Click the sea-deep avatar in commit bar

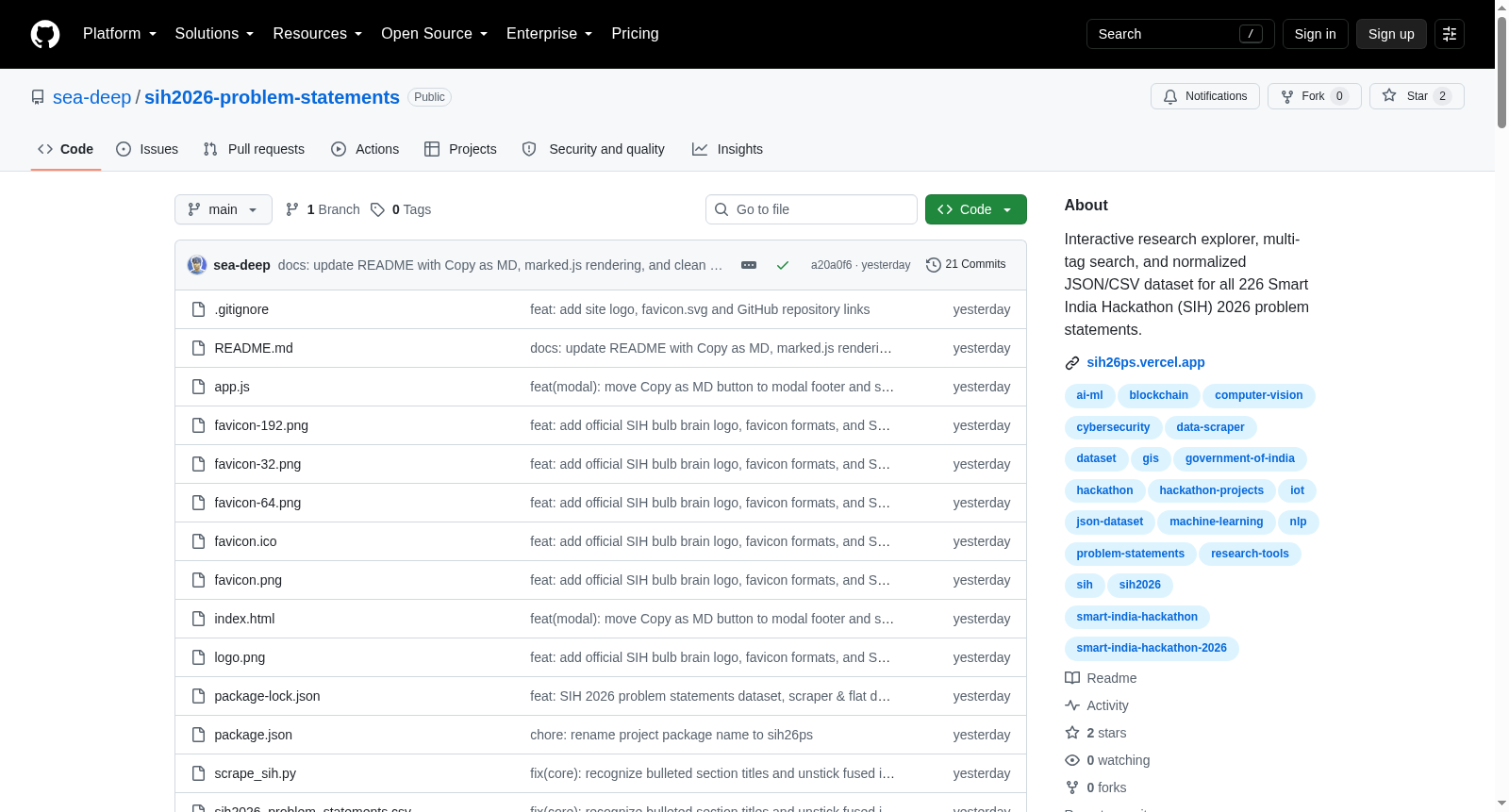pyautogui.click(x=197, y=265)
